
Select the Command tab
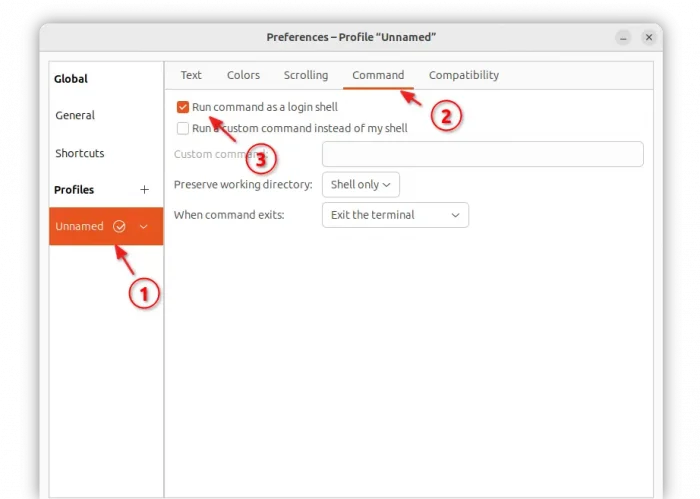(x=378, y=75)
